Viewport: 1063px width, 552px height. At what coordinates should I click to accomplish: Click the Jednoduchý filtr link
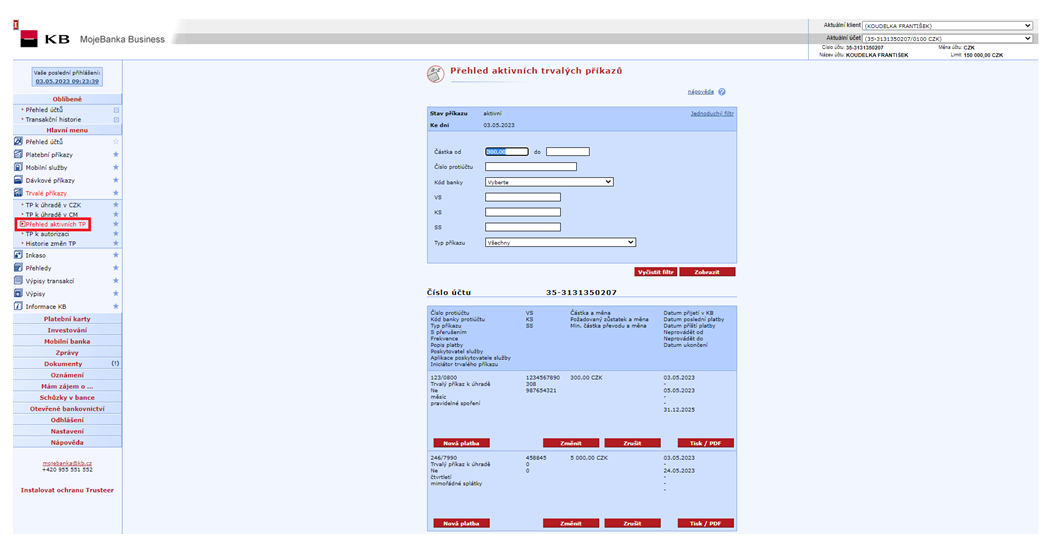711,114
